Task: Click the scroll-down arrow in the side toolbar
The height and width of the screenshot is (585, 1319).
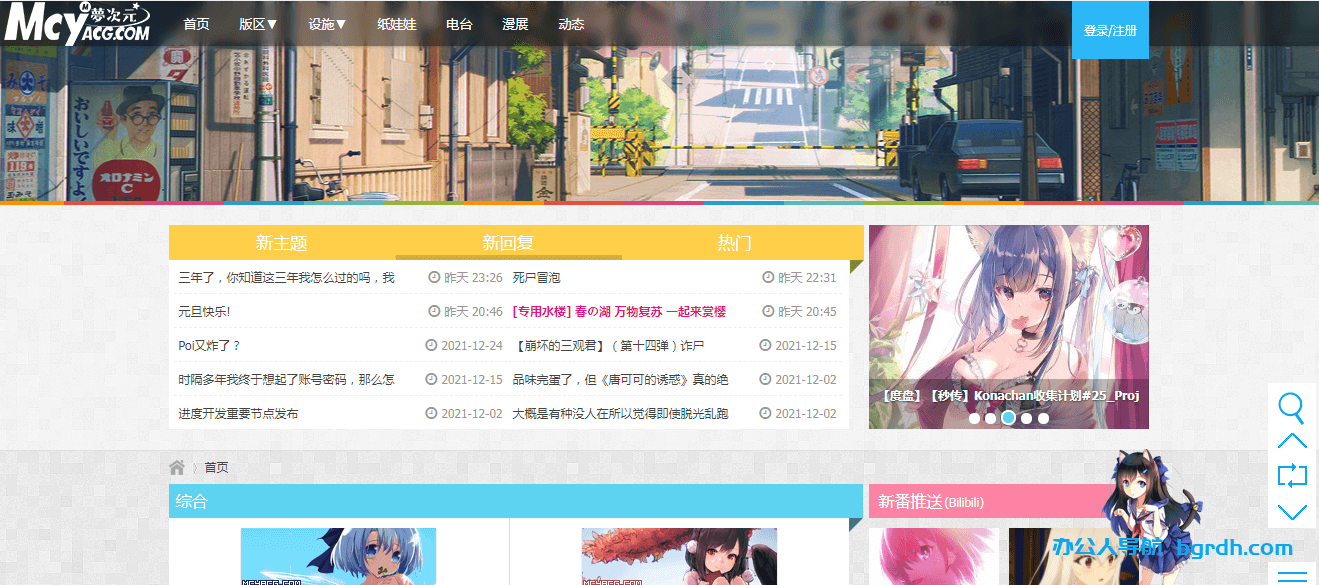Action: click(x=1292, y=512)
